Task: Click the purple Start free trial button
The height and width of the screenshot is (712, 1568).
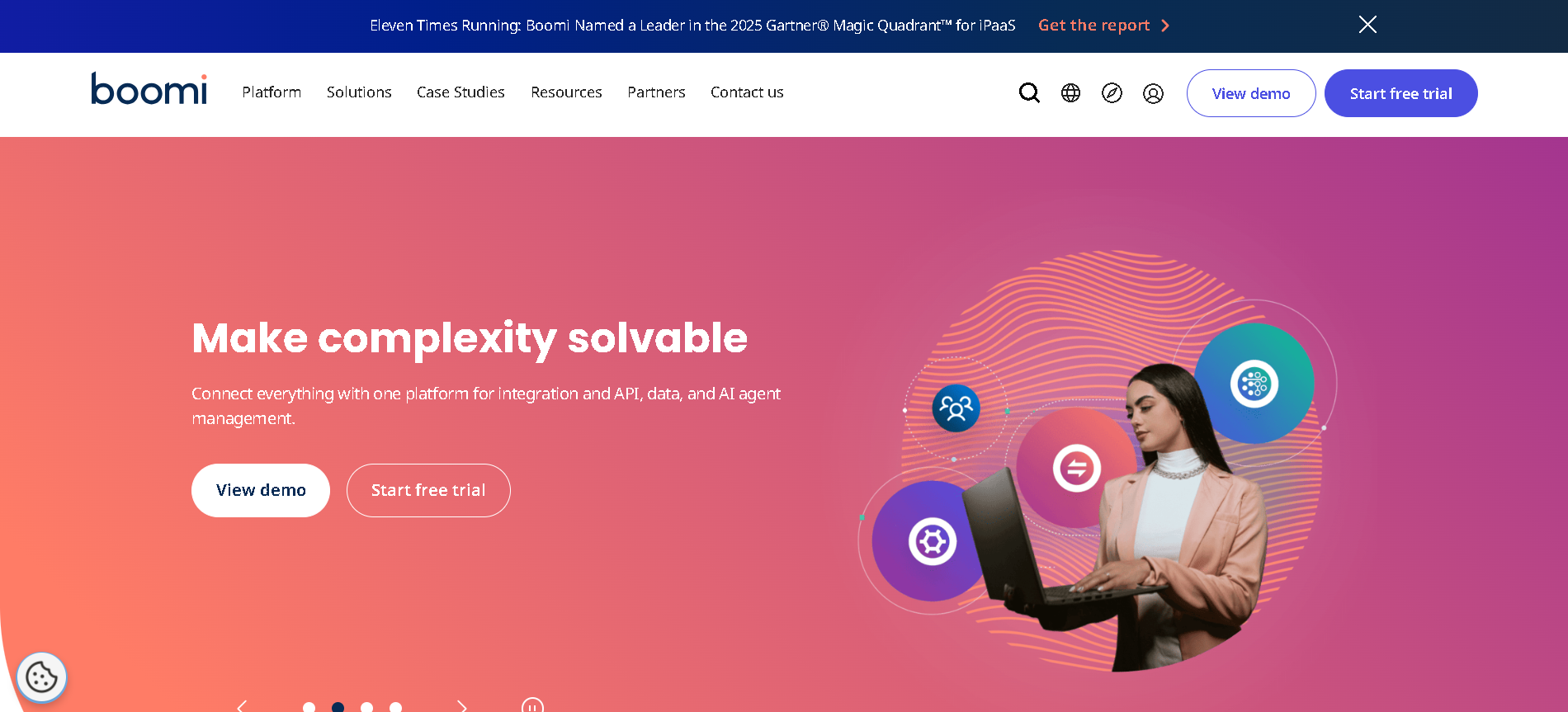Action: (1400, 93)
